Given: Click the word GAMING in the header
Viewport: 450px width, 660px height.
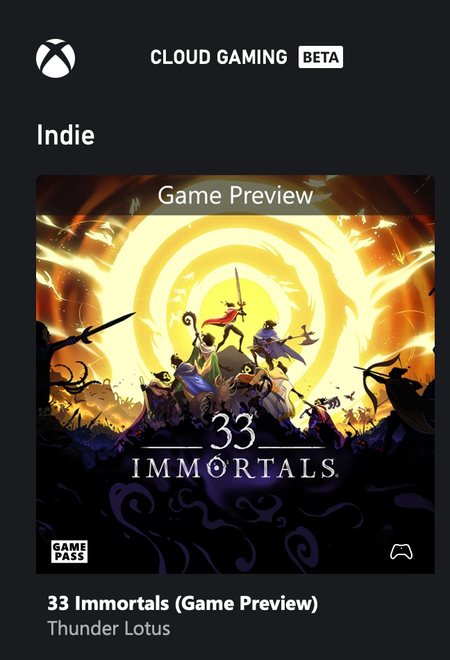Looking at the screenshot, I should click(x=253, y=57).
